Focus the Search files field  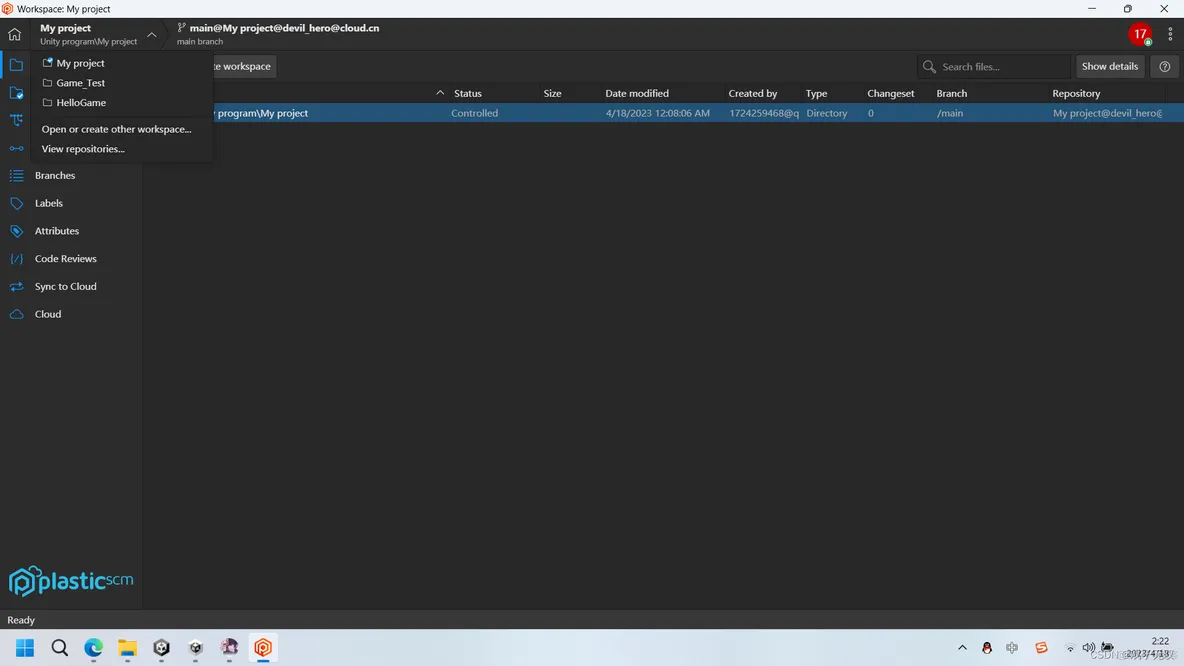click(994, 66)
